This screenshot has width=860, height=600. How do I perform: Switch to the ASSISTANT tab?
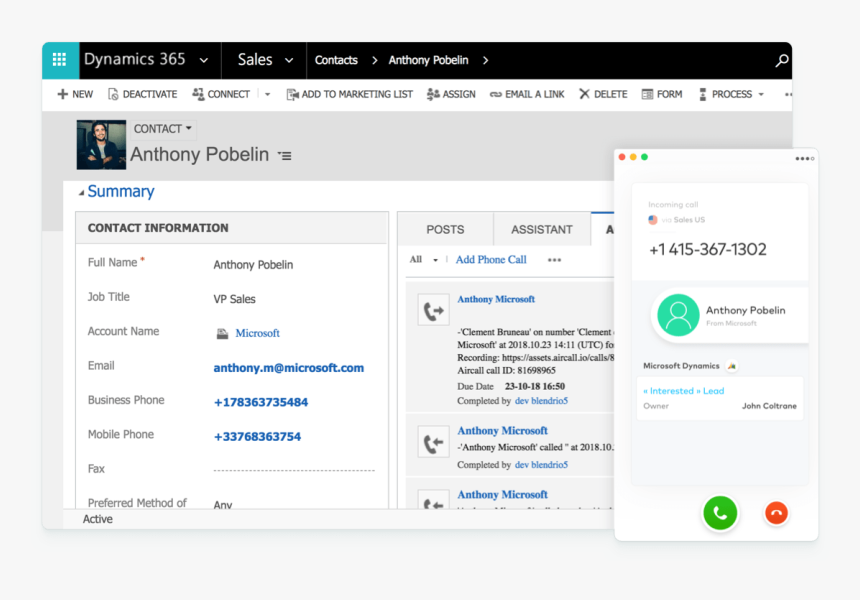pos(542,229)
